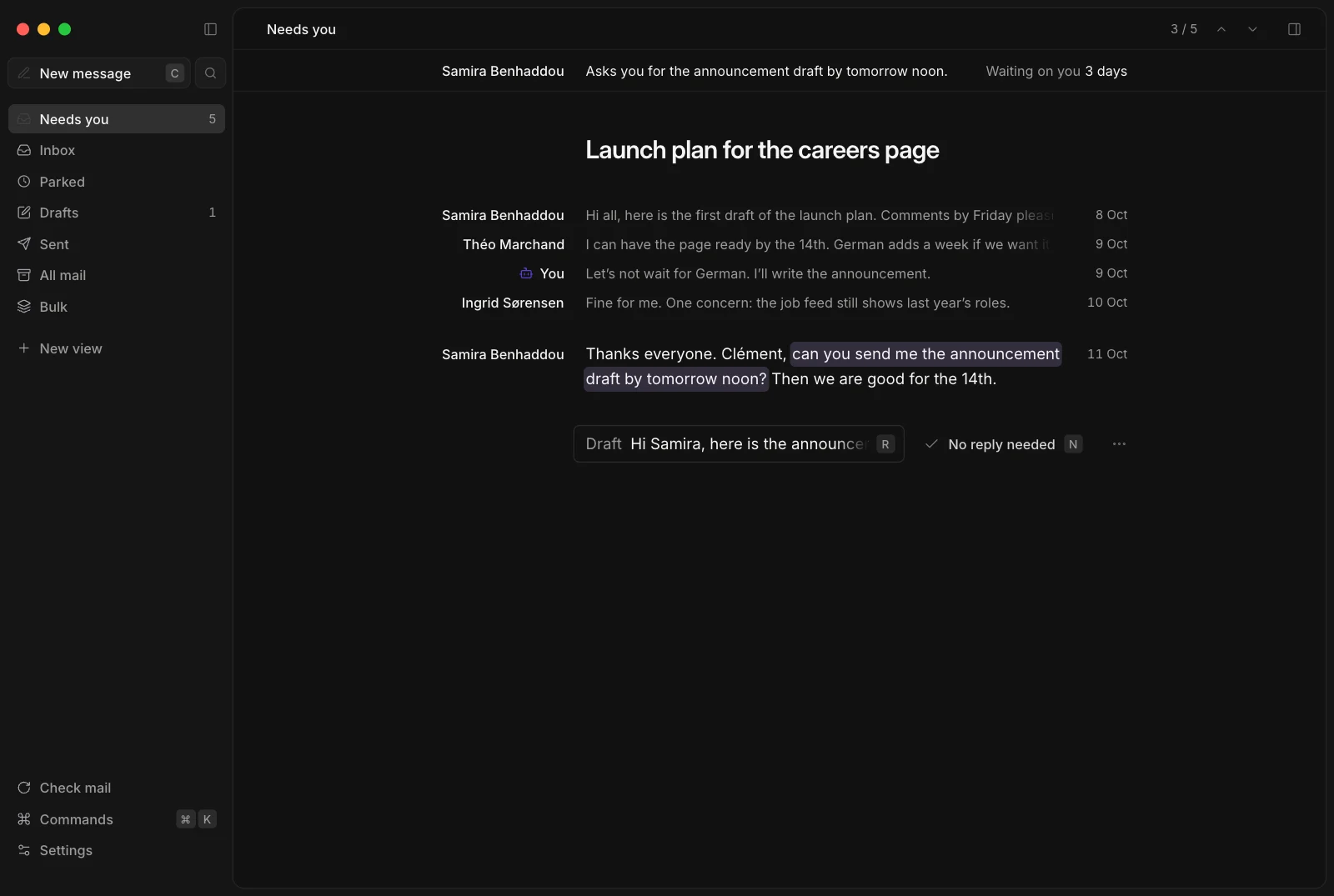Viewport: 1334px width, 896px height.
Task: Click the highlighted announcement draft request
Action: [925, 354]
